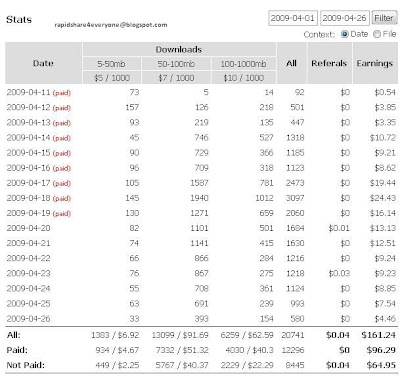This screenshot has height=376, width=400.
Task: Select the File context radio button
Action: 377,34
